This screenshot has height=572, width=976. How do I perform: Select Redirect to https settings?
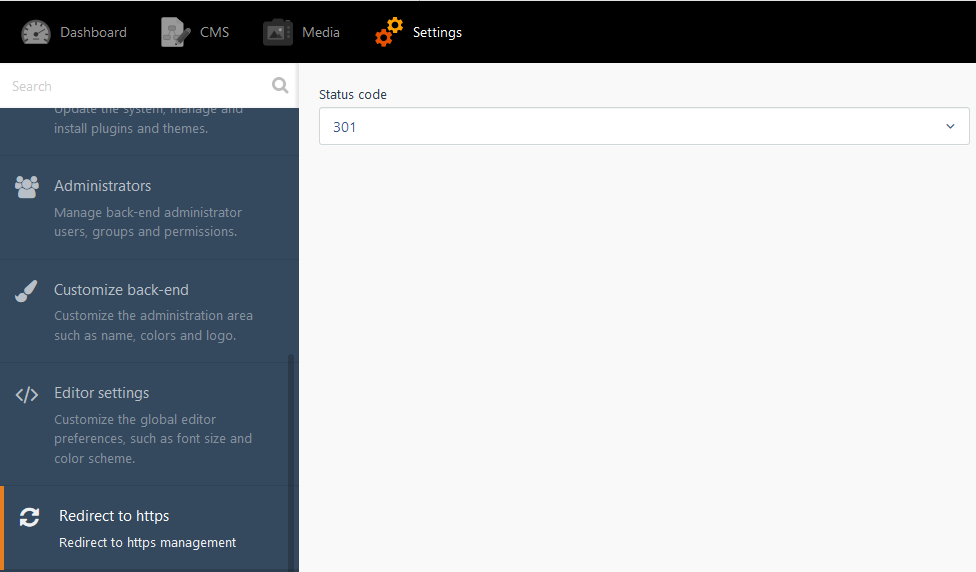point(149,528)
